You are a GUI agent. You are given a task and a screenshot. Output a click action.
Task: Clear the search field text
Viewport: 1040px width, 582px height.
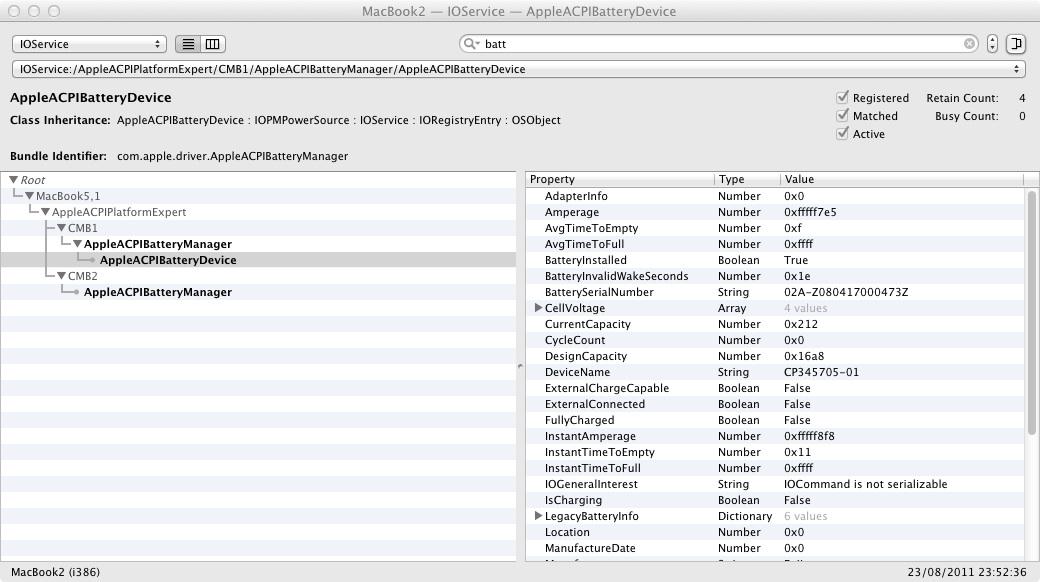(x=969, y=44)
